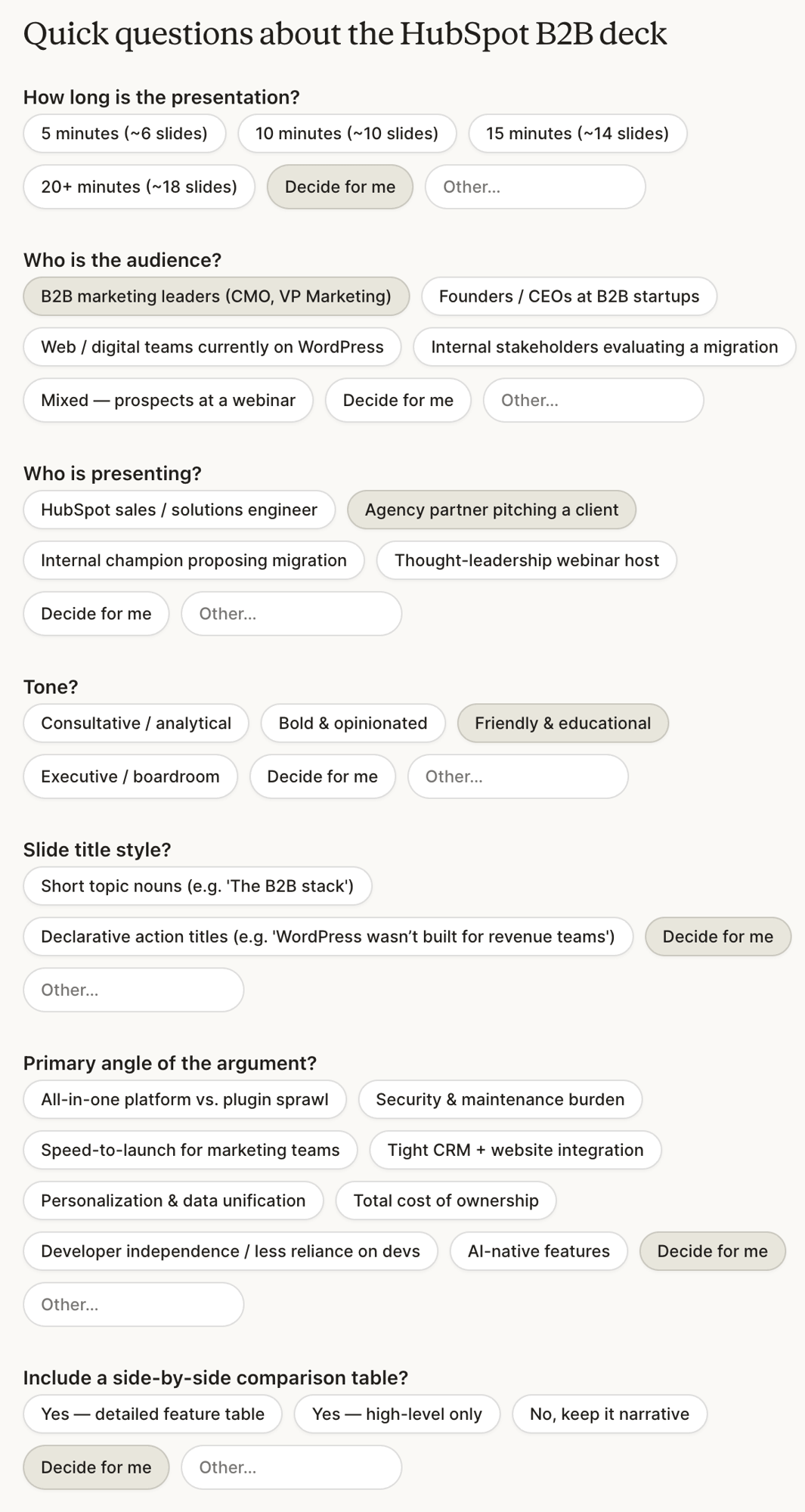805x1512 pixels.
Task: Choose '15 minutes (~14 slides)' presentation length
Action: (577, 134)
